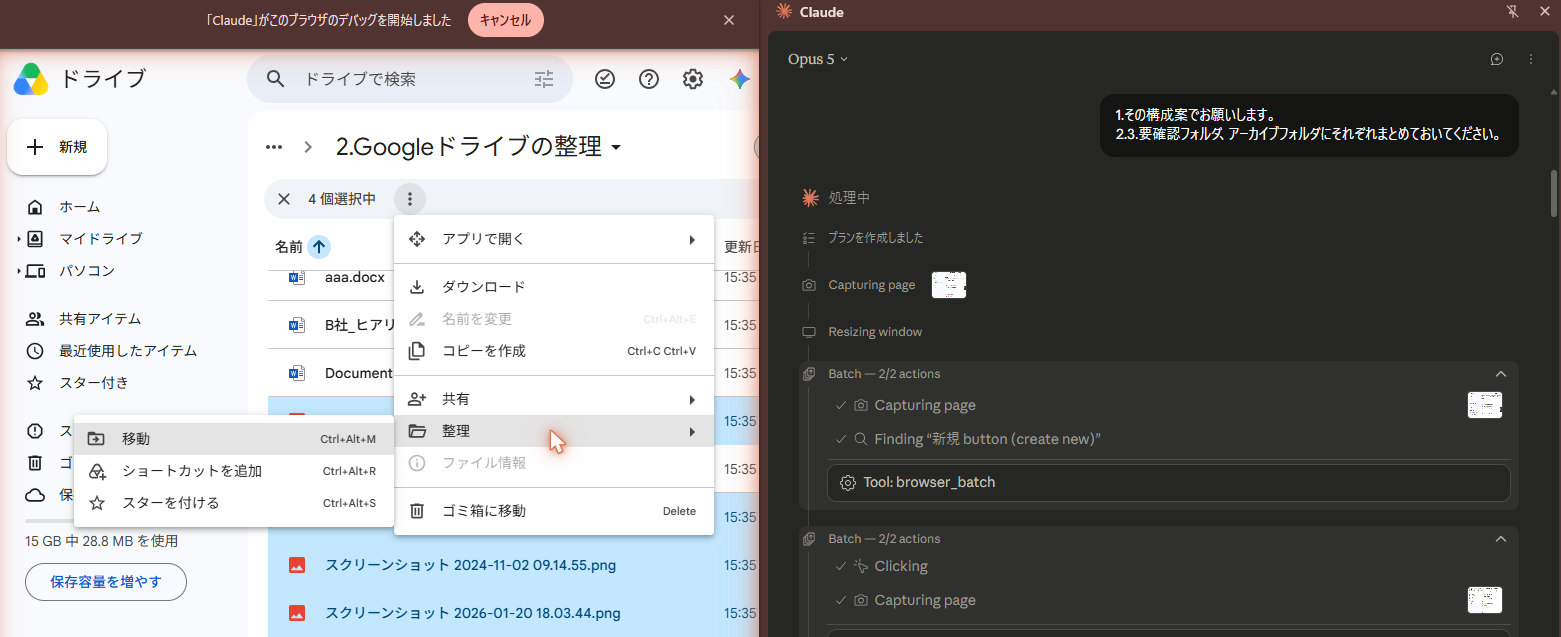Open 最近使用したアイテム in the sidebar
The width and height of the screenshot is (1561, 637).
pos(128,351)
